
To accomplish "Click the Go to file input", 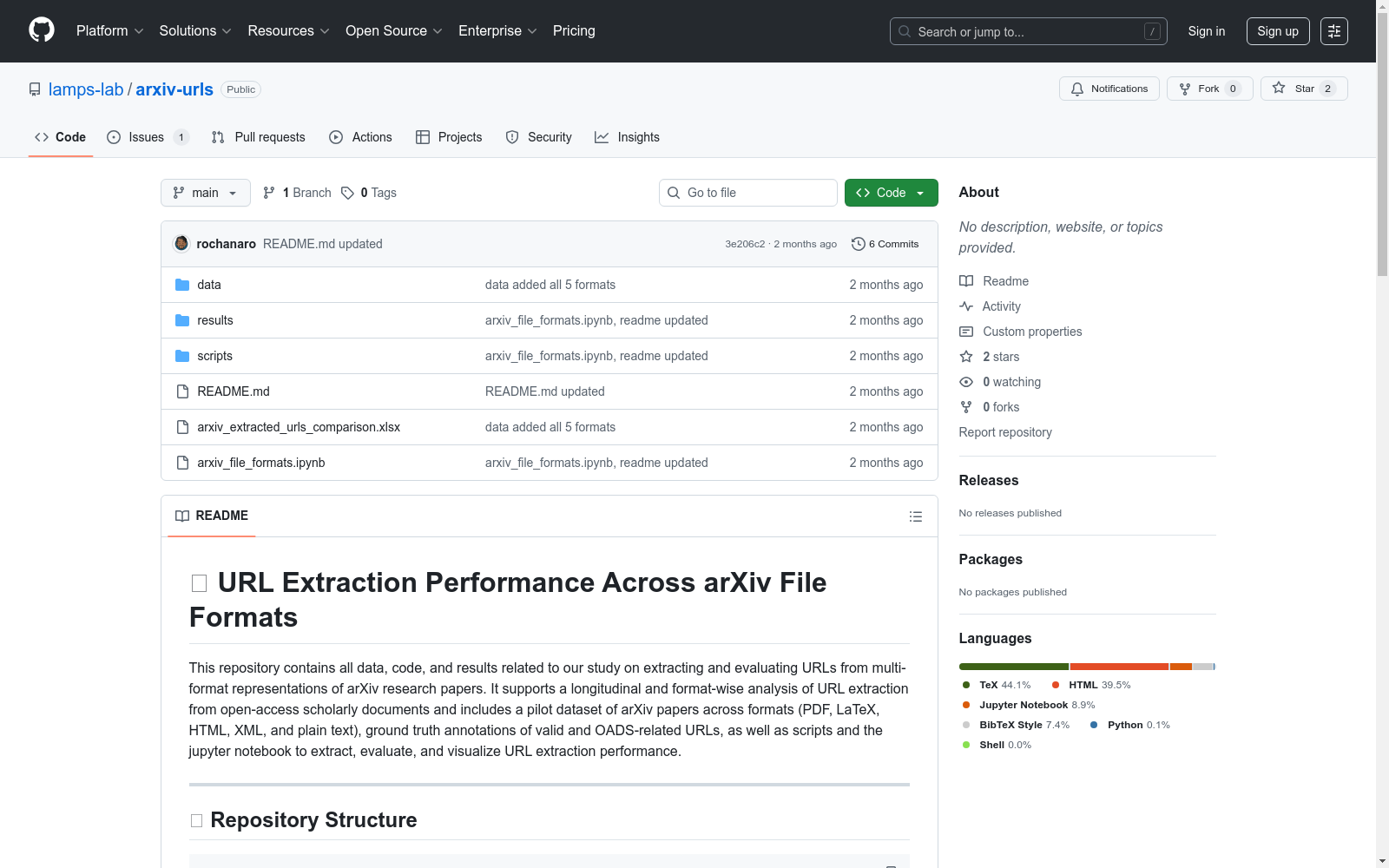I will coord(748,193).
